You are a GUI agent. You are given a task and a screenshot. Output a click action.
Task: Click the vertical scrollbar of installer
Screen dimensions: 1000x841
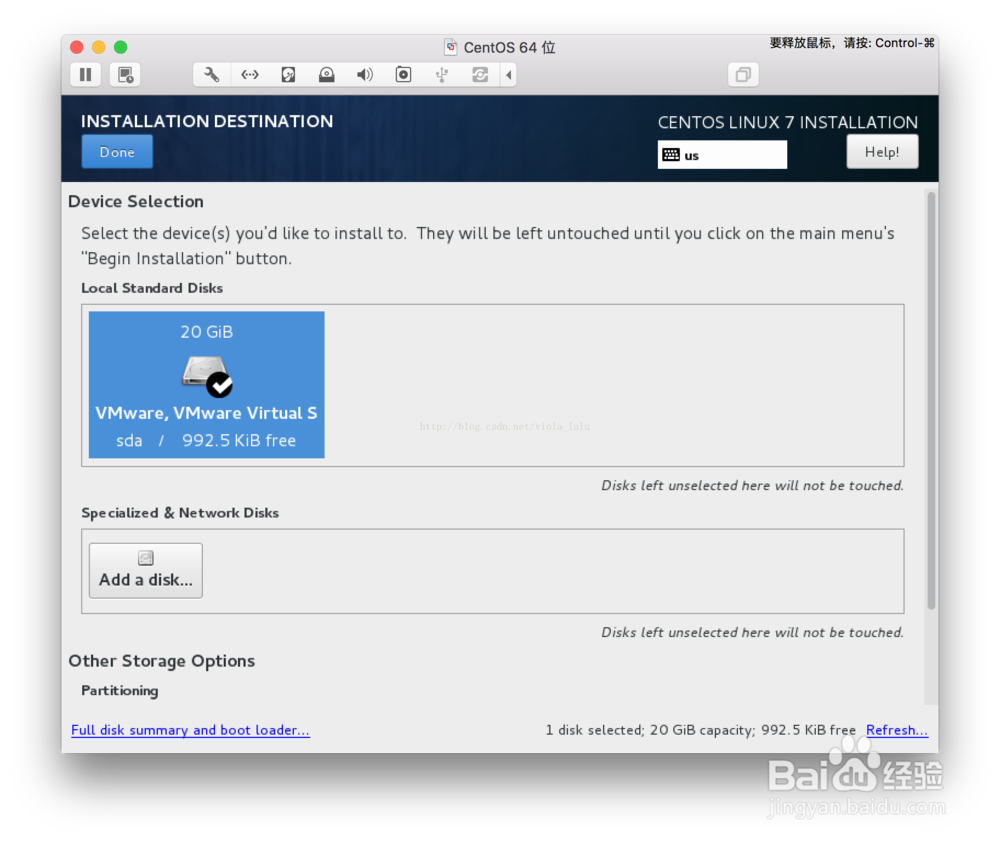(931, 401)
